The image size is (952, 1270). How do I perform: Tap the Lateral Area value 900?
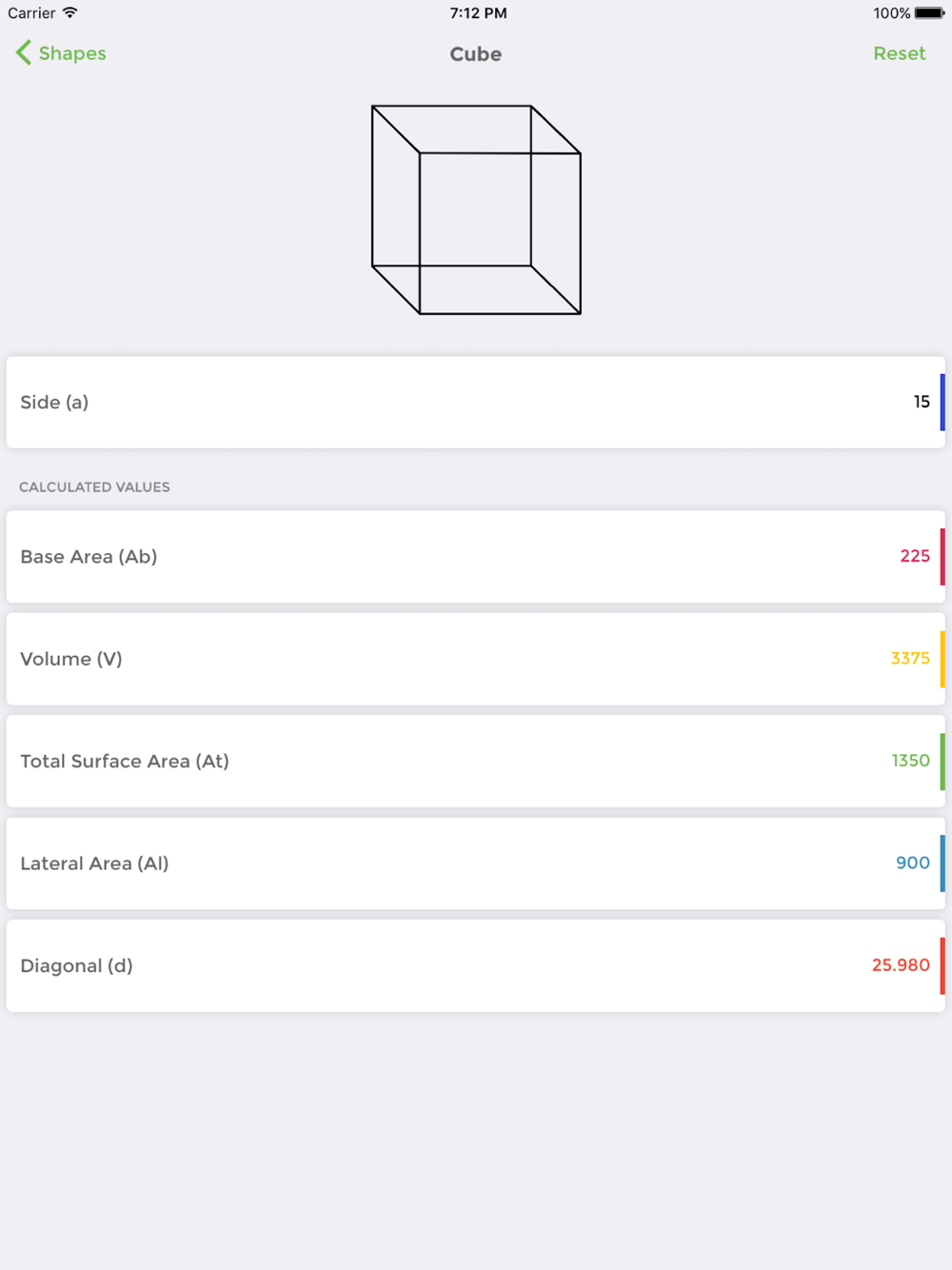point(913,863)
